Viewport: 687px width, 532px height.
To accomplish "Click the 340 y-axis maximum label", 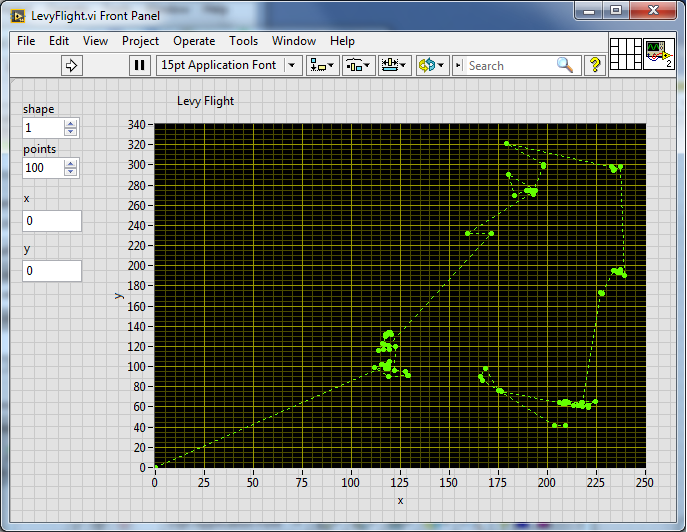I will pos(136,124).
